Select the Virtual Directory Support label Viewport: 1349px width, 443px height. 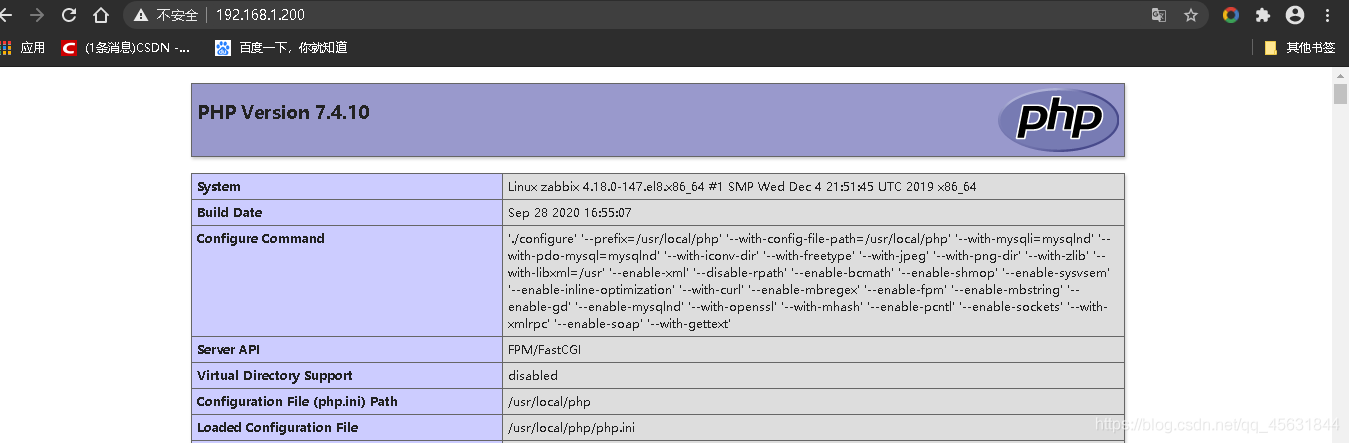coord(275,376)
